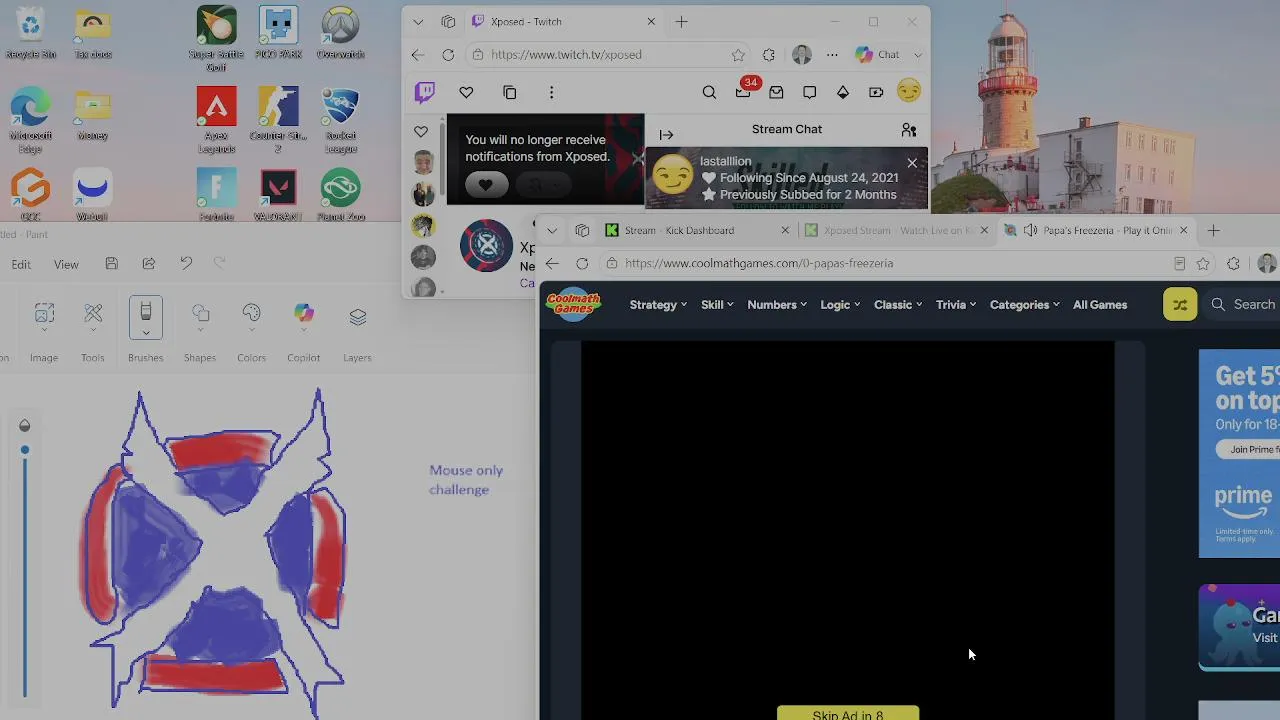This screenshot has height=720, width=1280.
Task: Favorite the twitch.tv/xposed page with star
Action: 738,55
